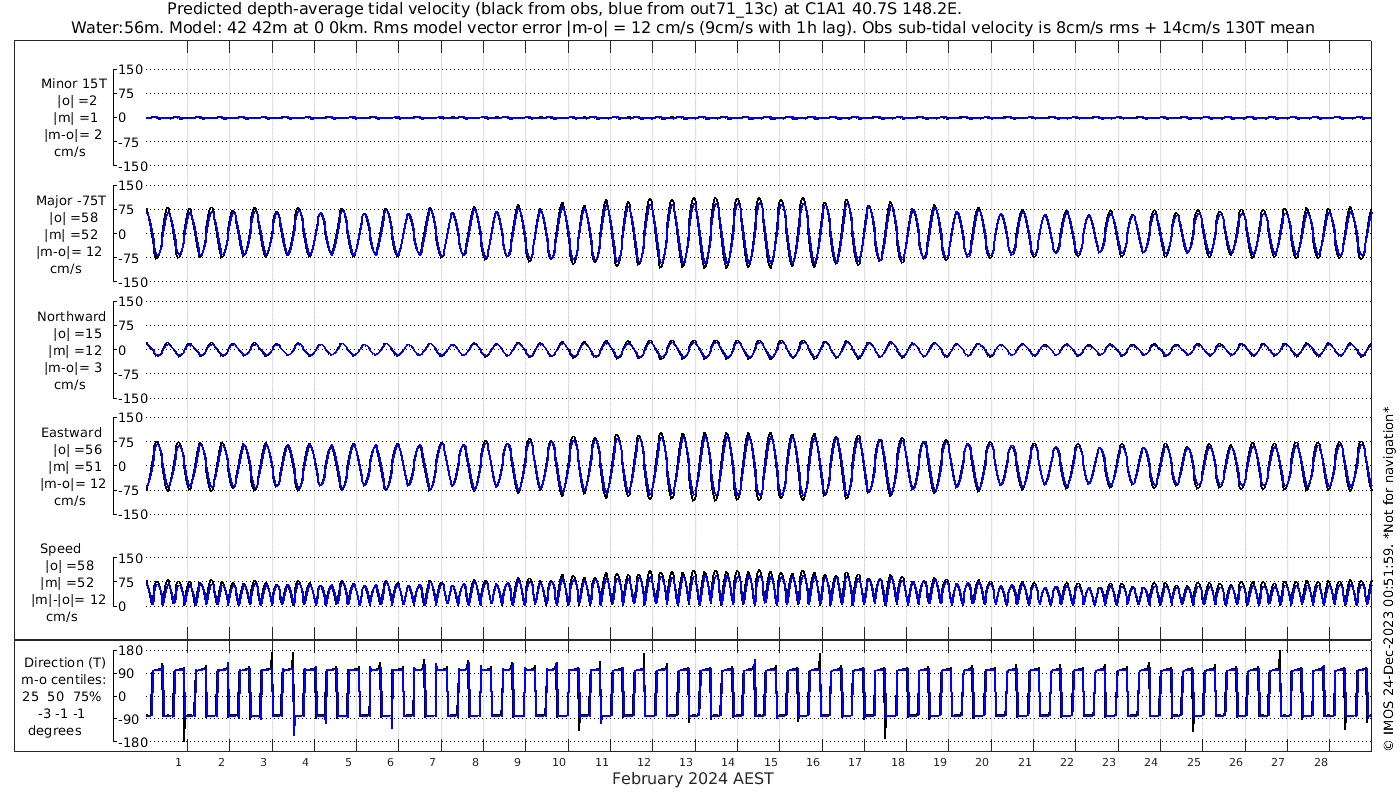The image size is (1400, 800).
Task: Click day '21' tick on date axis
Action: pyautogui.click(x=1025, y=762)
